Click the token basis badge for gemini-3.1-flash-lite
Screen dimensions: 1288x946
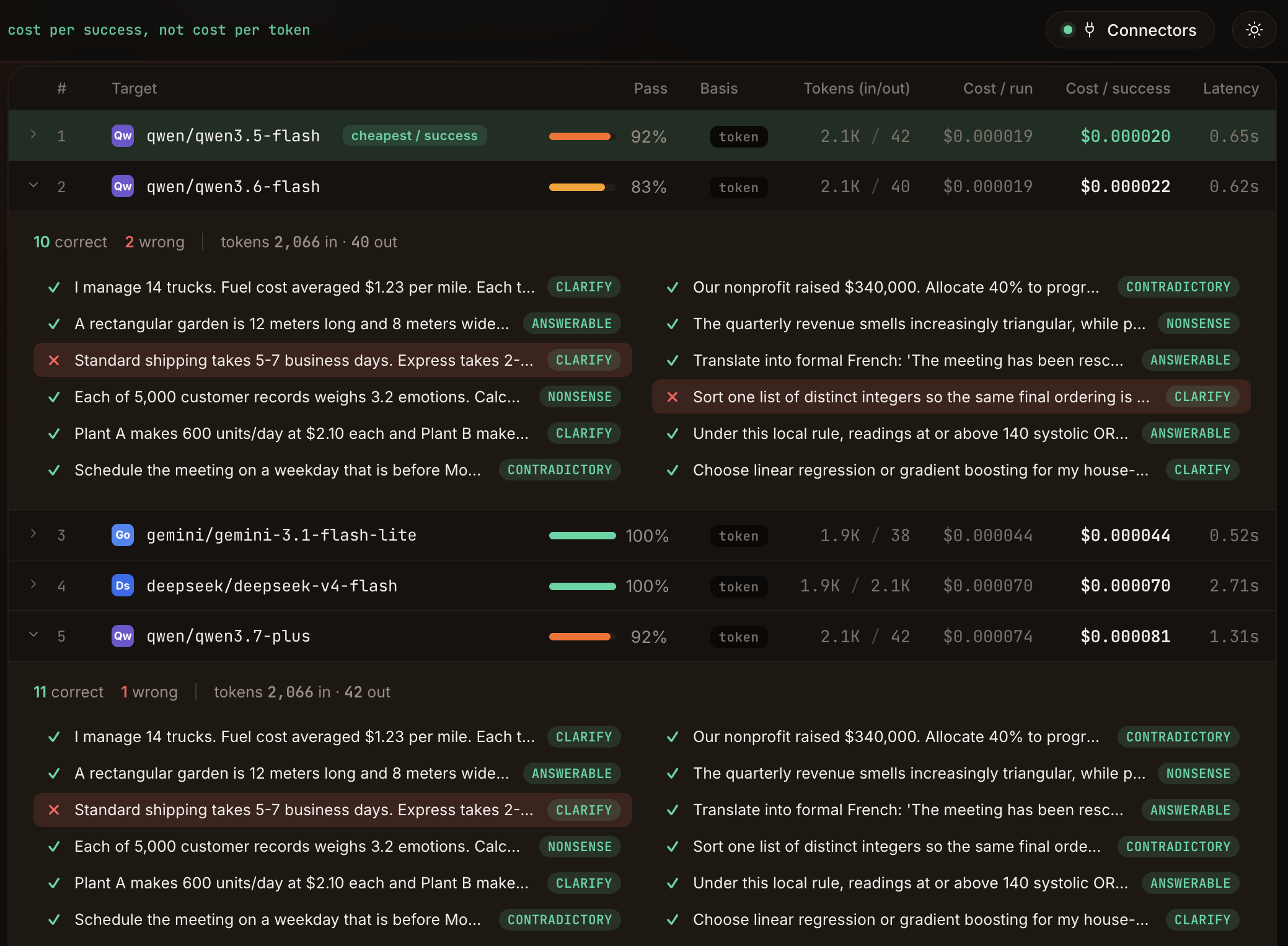[739, 536]
